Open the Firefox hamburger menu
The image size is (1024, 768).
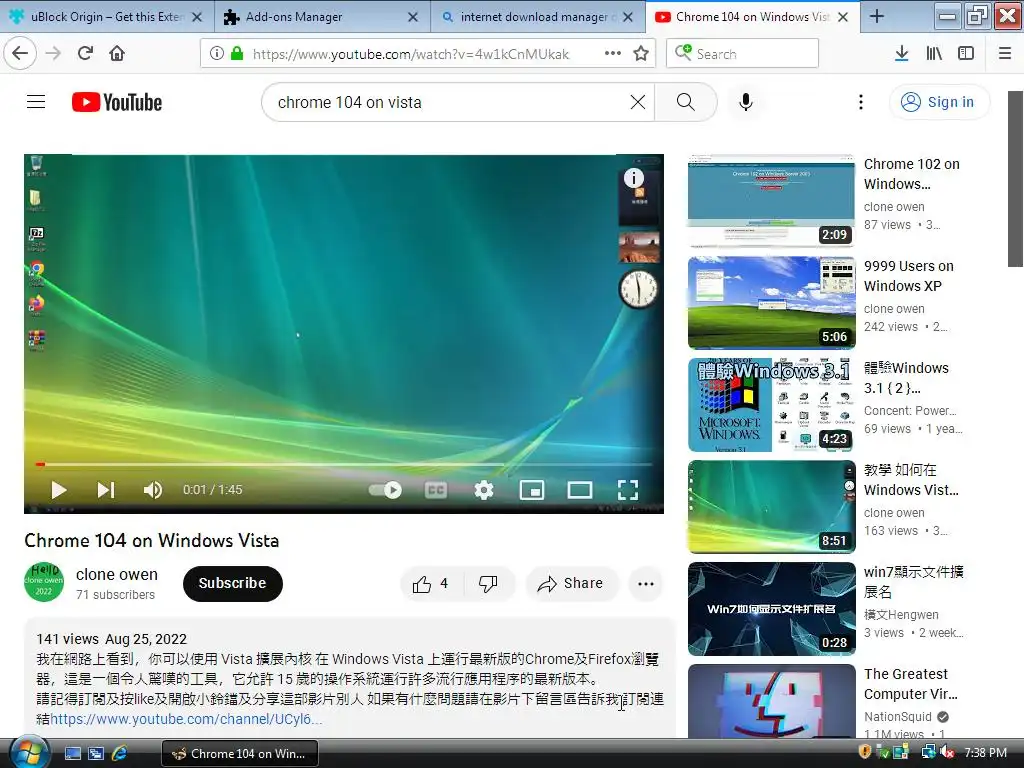pyautogui.click(x=1005, y=54)
